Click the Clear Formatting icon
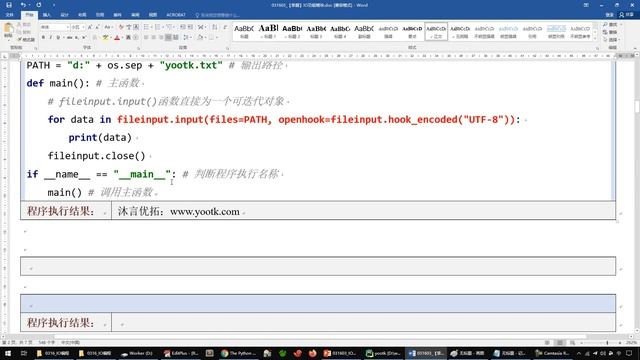The height and width of the screenshot is (360, 640). [121, 27]
